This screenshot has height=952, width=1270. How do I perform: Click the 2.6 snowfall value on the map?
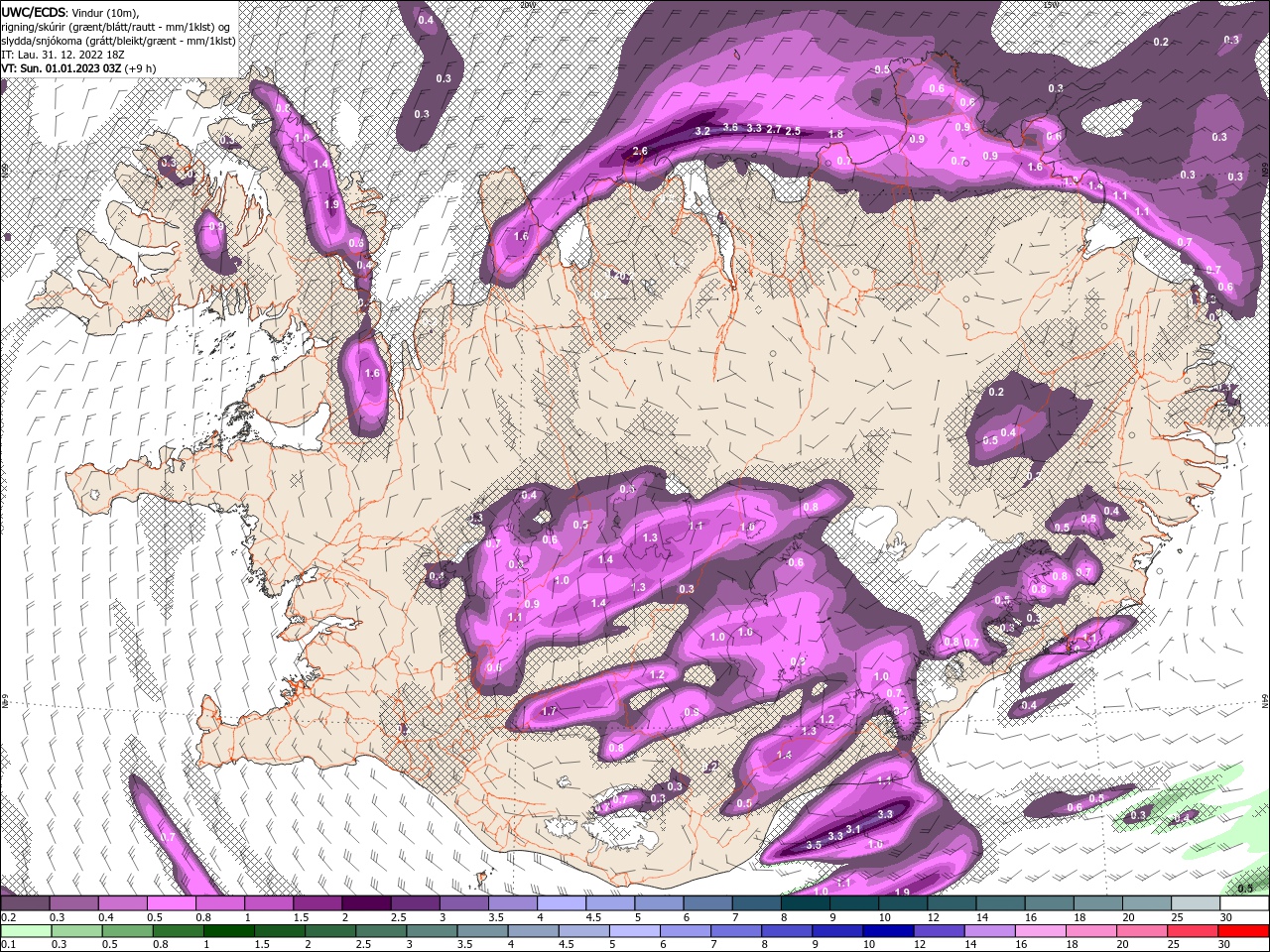pos(640,152)
